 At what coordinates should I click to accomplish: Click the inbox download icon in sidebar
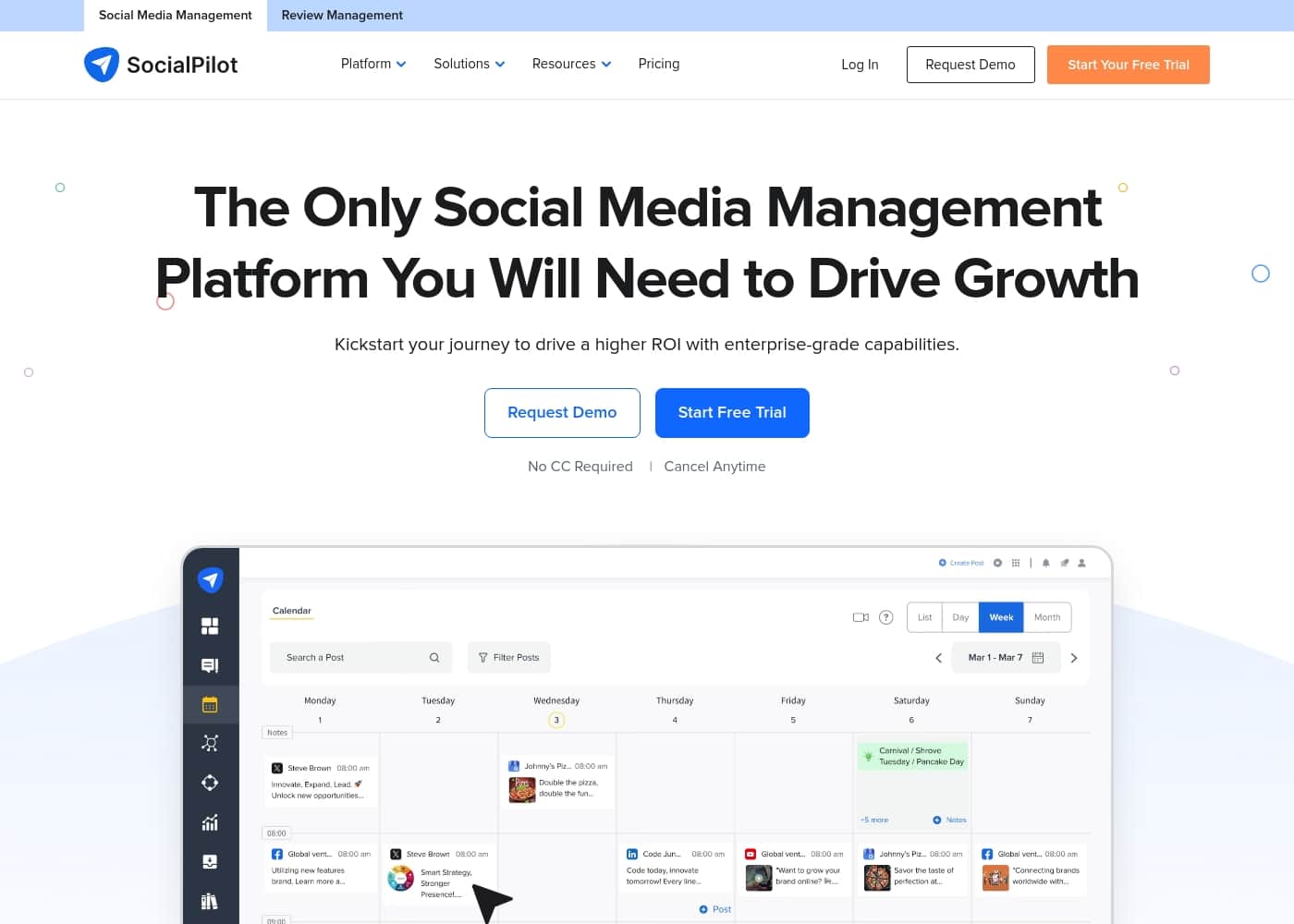point(210,861)
